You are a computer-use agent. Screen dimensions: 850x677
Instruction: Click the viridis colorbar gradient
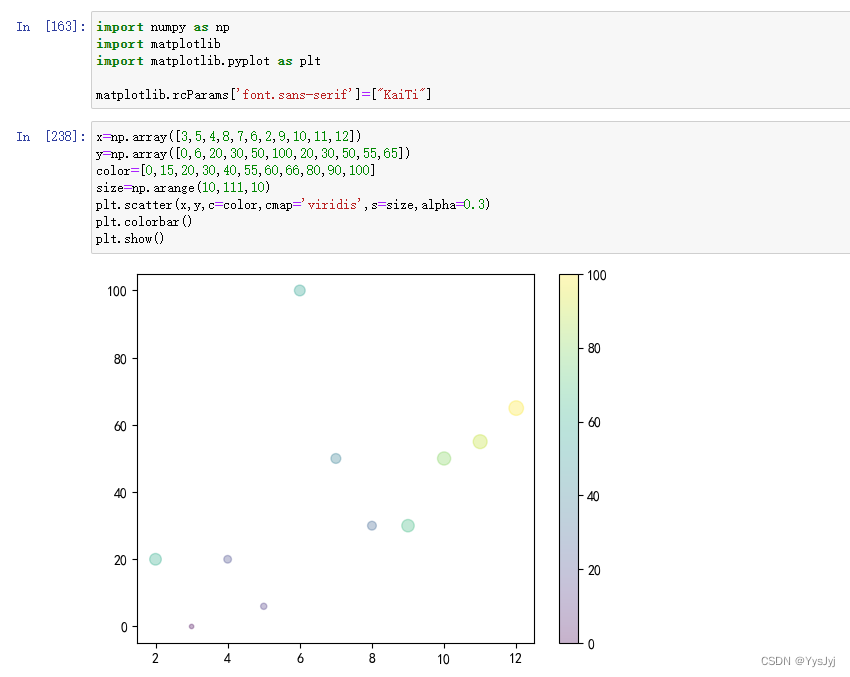point(569,459)
